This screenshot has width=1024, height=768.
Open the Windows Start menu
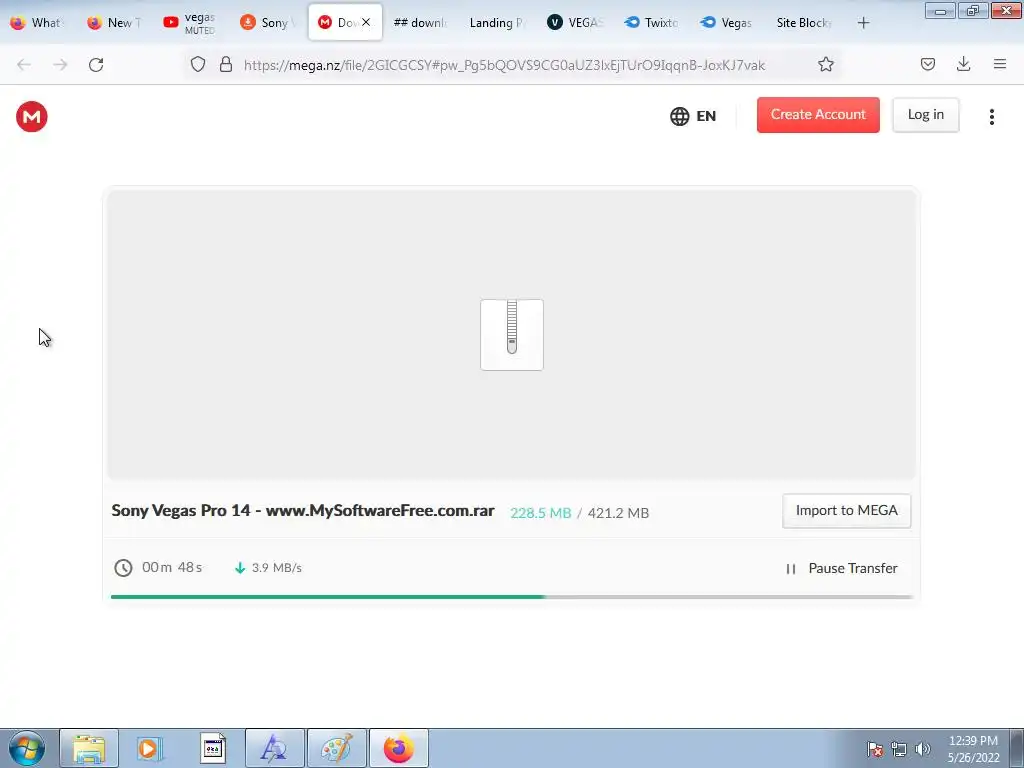[x=26, y=748]
